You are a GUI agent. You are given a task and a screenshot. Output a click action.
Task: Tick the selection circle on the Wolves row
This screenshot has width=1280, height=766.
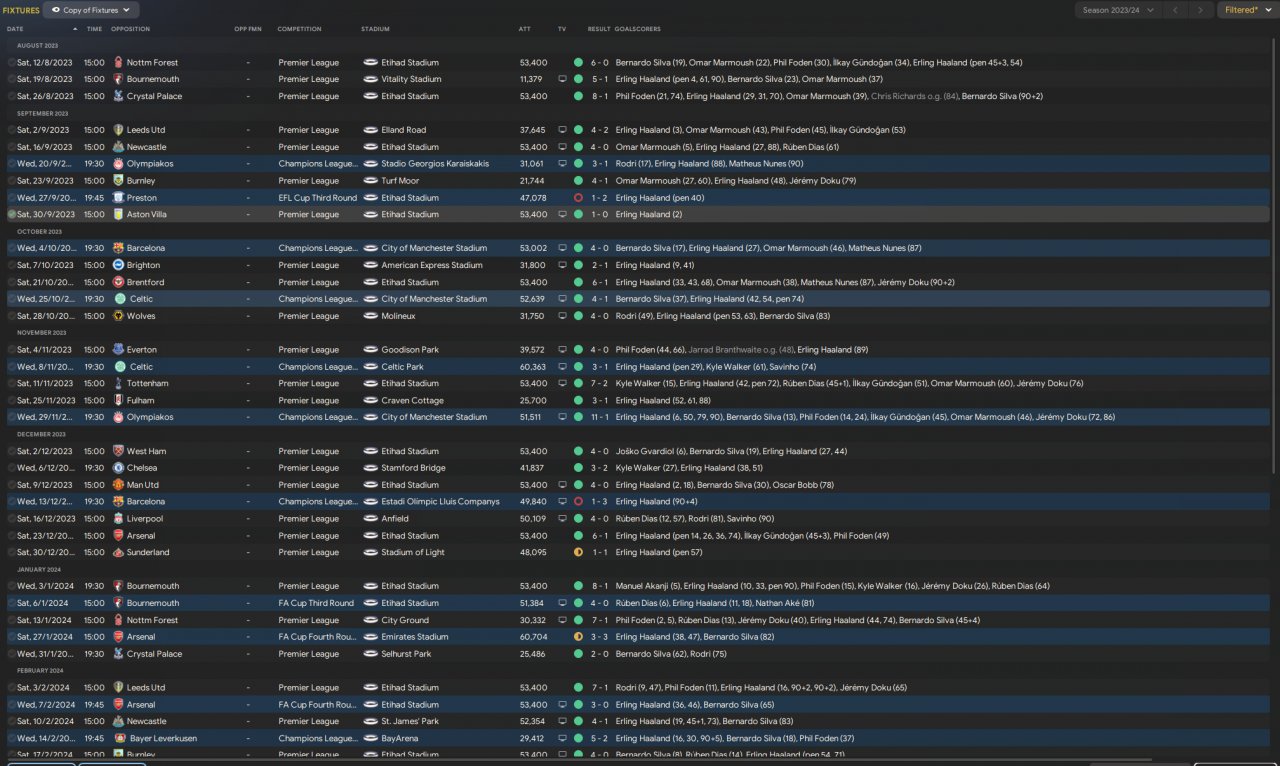12,316
